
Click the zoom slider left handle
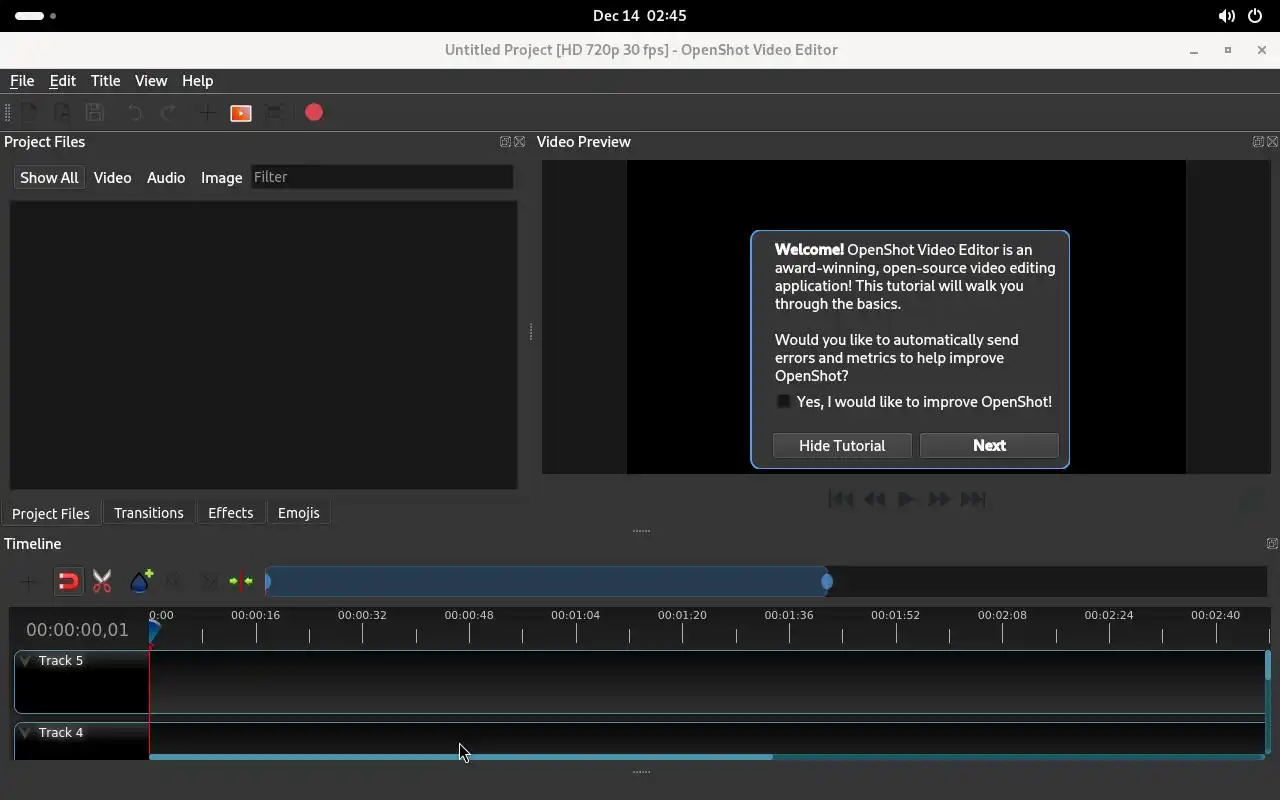click(268, 581)
